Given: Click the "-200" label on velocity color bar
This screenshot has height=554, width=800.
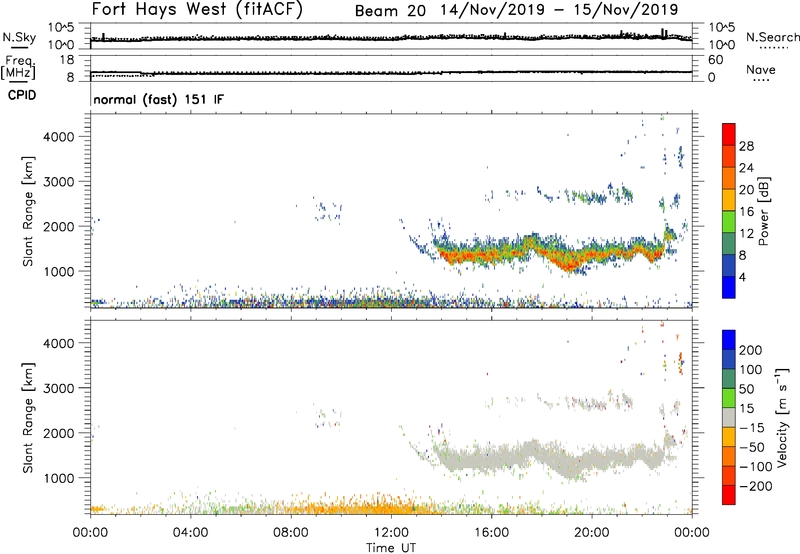Looking at the screenshot, I should (x=756, y=486).
